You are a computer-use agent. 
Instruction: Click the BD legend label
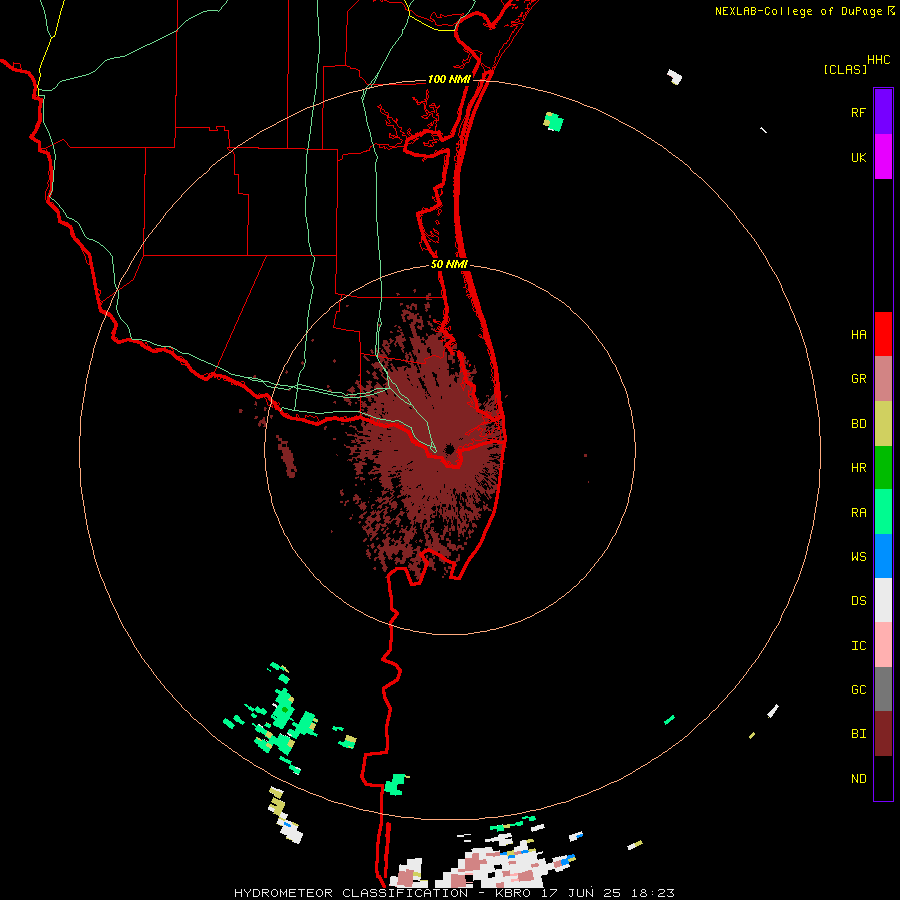(x=858, y=424)
